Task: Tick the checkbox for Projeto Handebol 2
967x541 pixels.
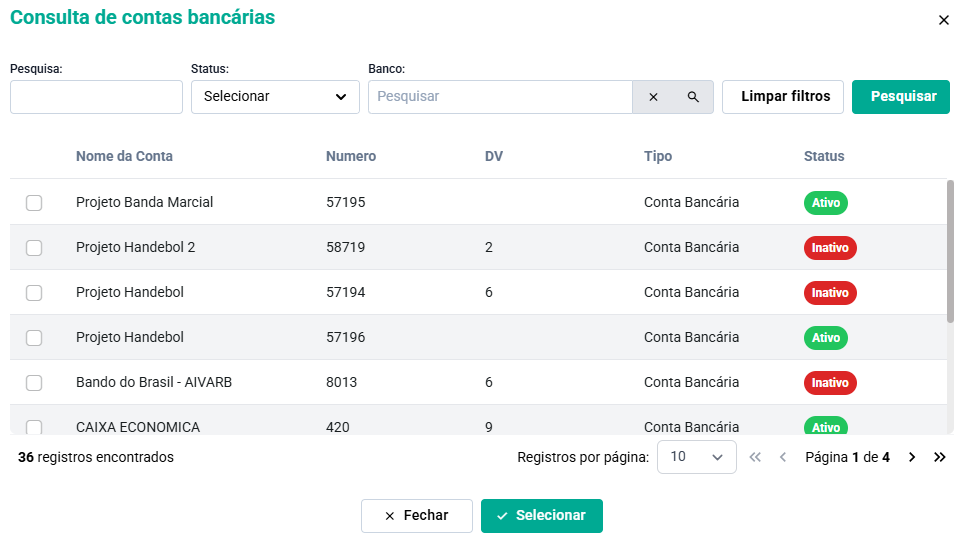Action: 34,248
